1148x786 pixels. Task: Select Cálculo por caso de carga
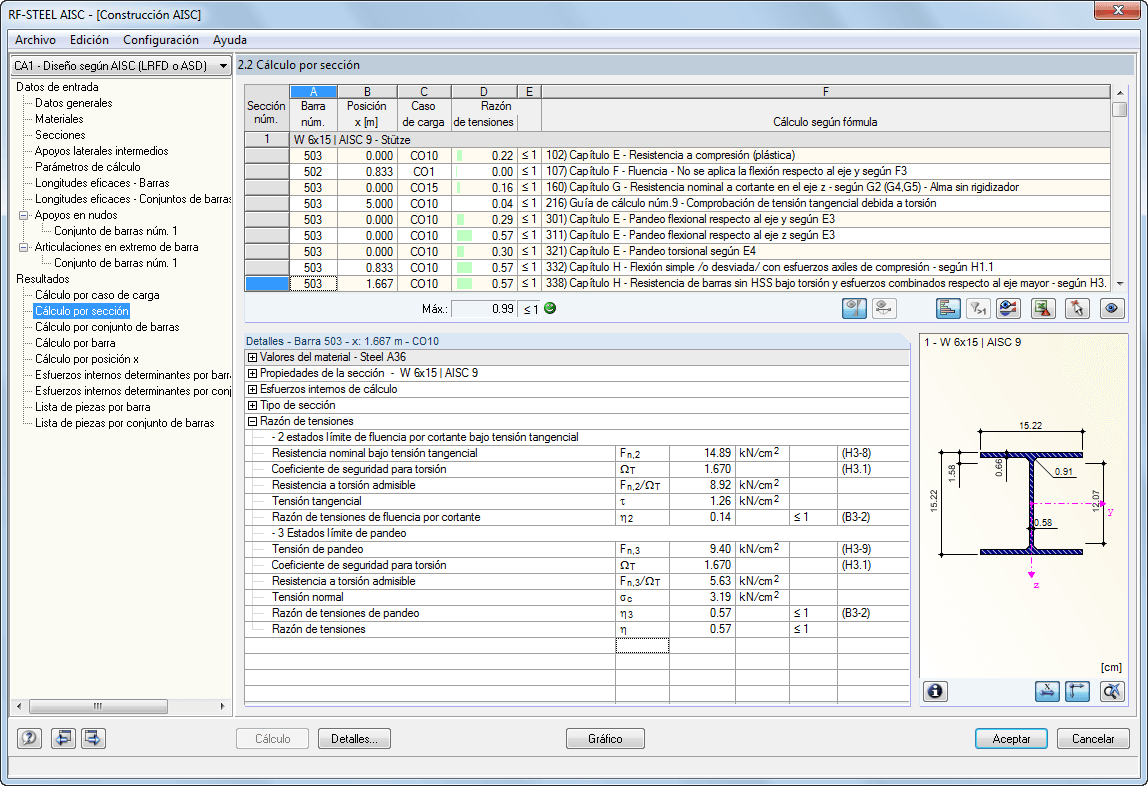(97, 296)
